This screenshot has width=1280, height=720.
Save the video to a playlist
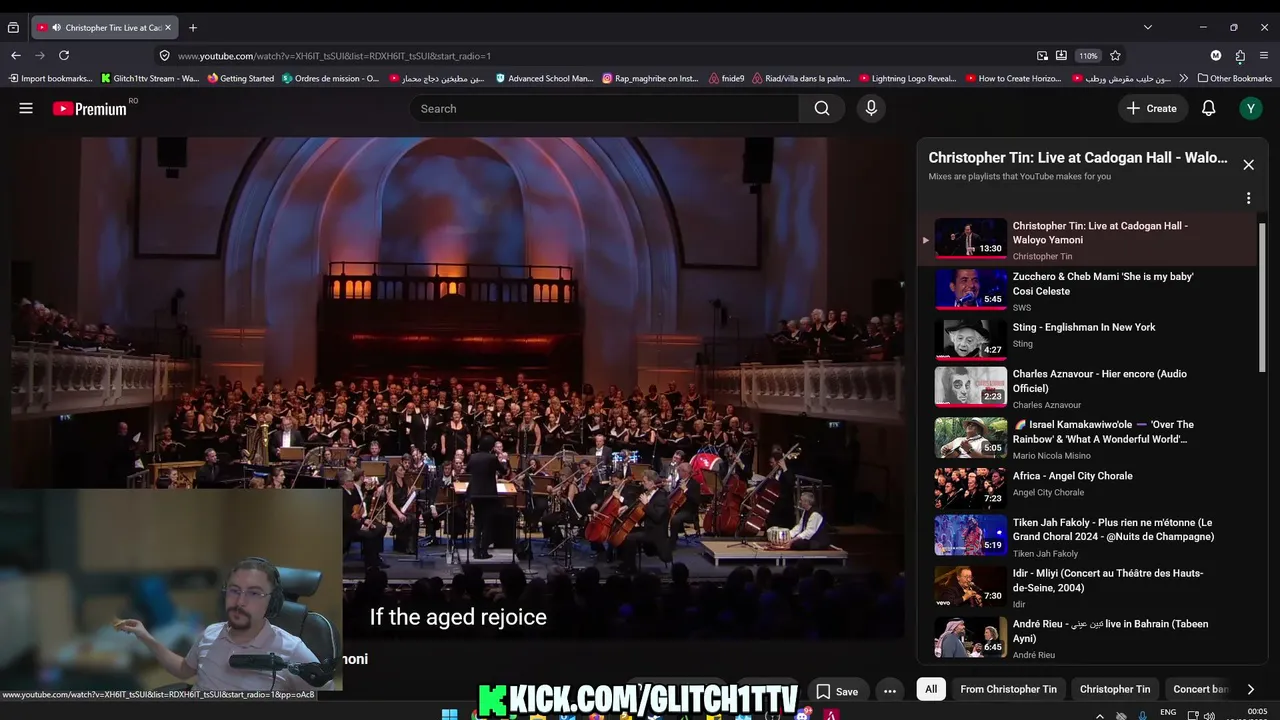[x=837, y=691]
